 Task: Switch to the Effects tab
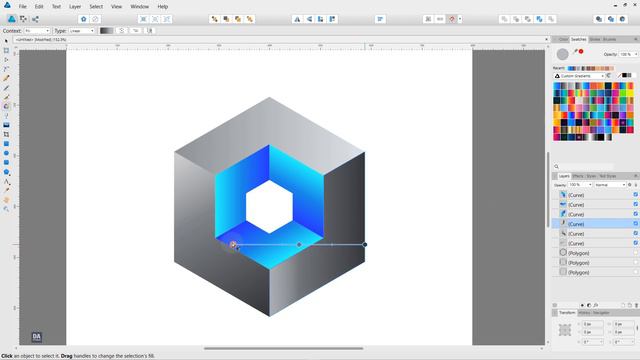coord(578,176)
